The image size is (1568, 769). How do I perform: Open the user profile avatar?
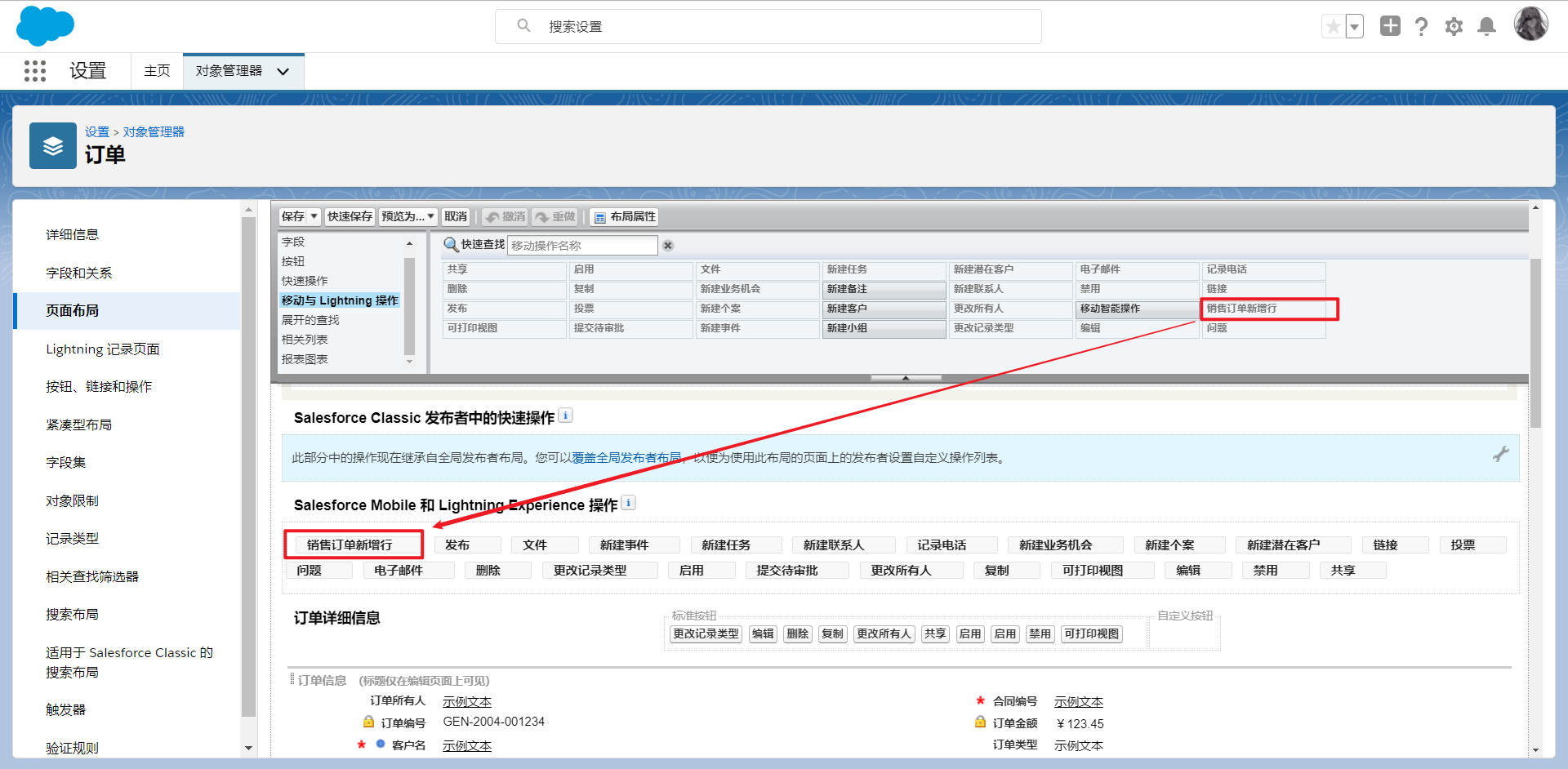coord(1530,24)
